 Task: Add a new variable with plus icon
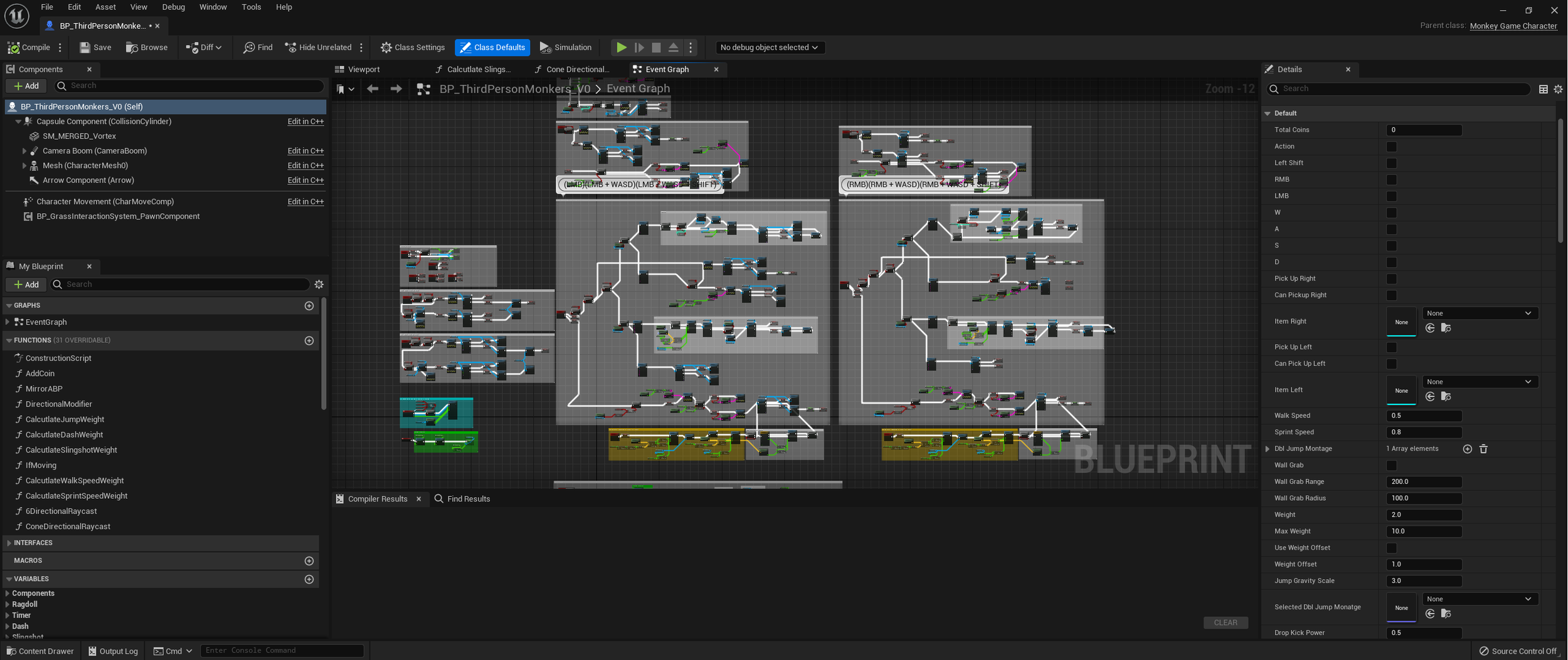(309, 579)
